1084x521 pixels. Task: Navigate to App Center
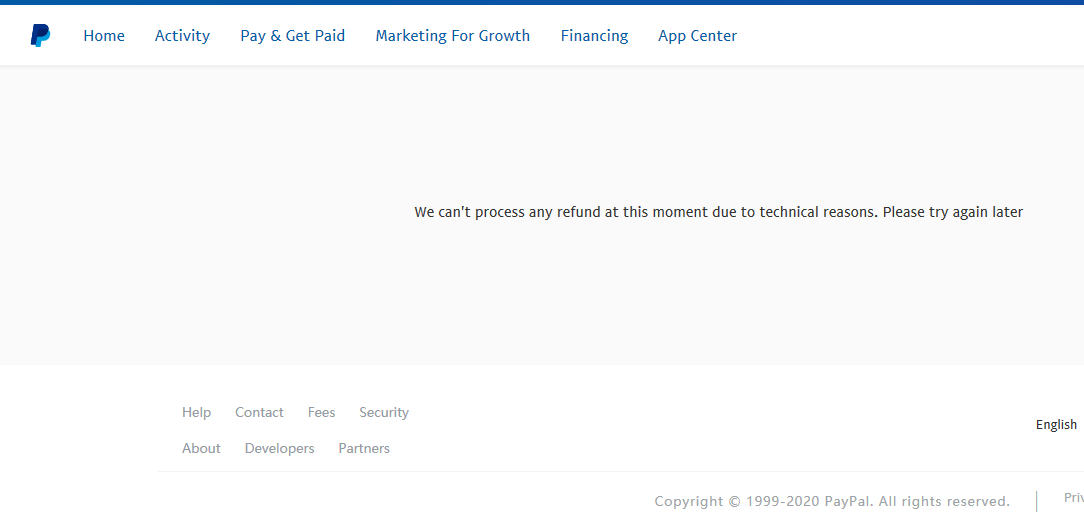click(697, 36)
